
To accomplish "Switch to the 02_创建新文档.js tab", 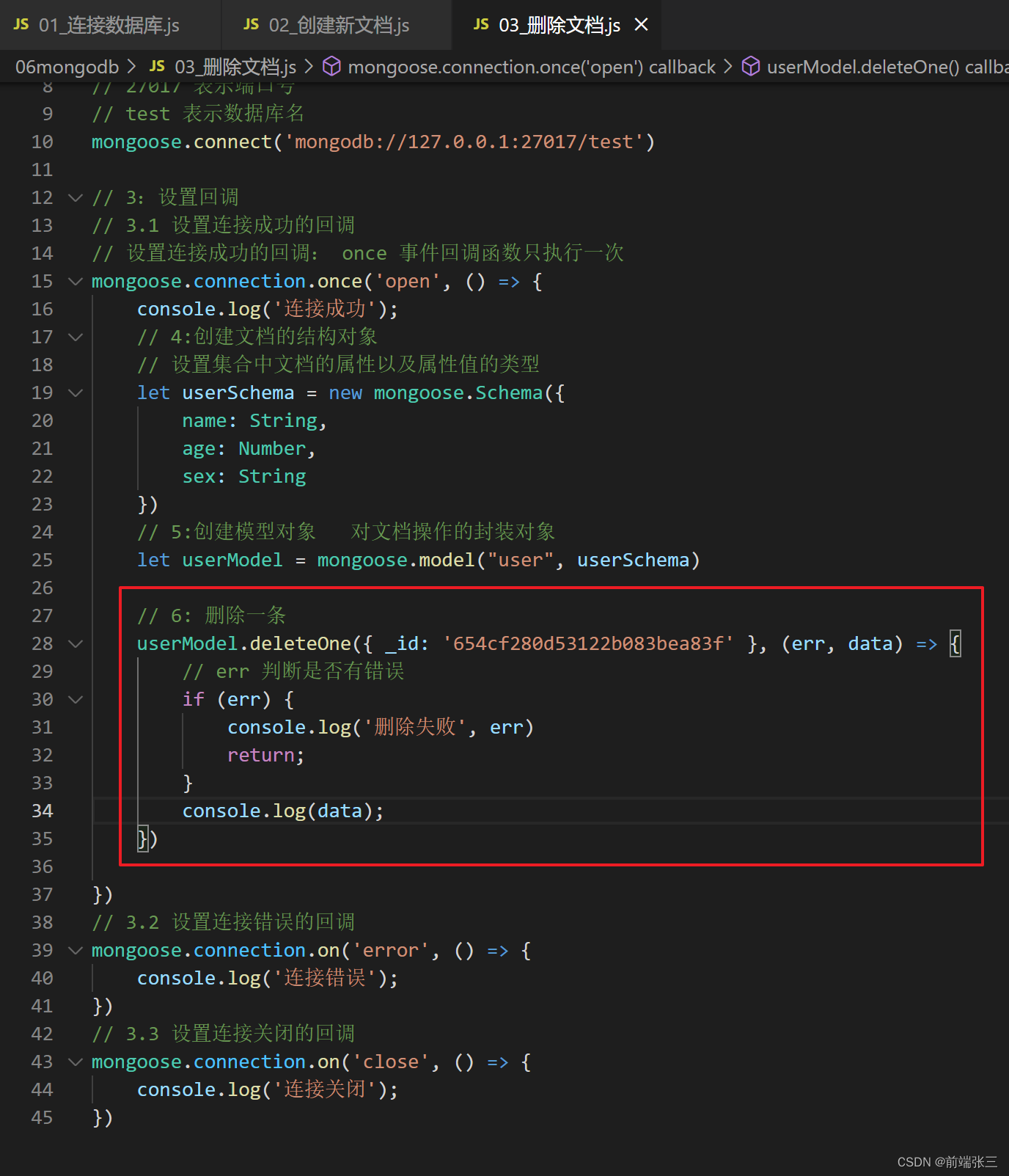I will (337, 25).
